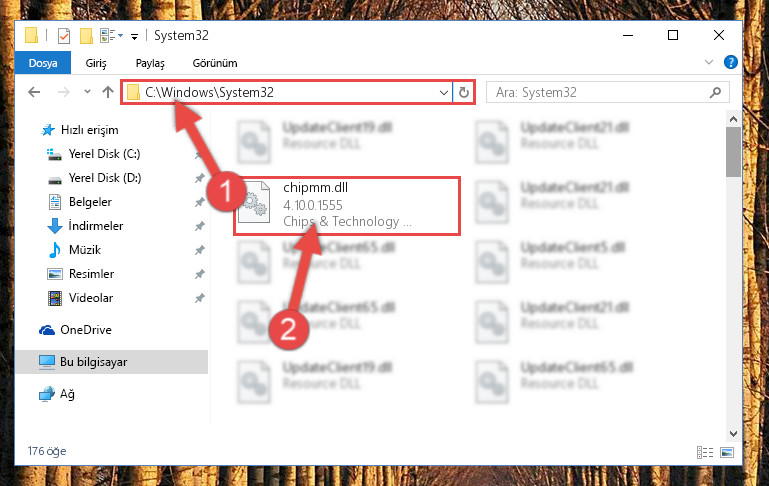Click the Back navigation arrow
Screen dimensions: 769x486
click(x=34, y=92)
